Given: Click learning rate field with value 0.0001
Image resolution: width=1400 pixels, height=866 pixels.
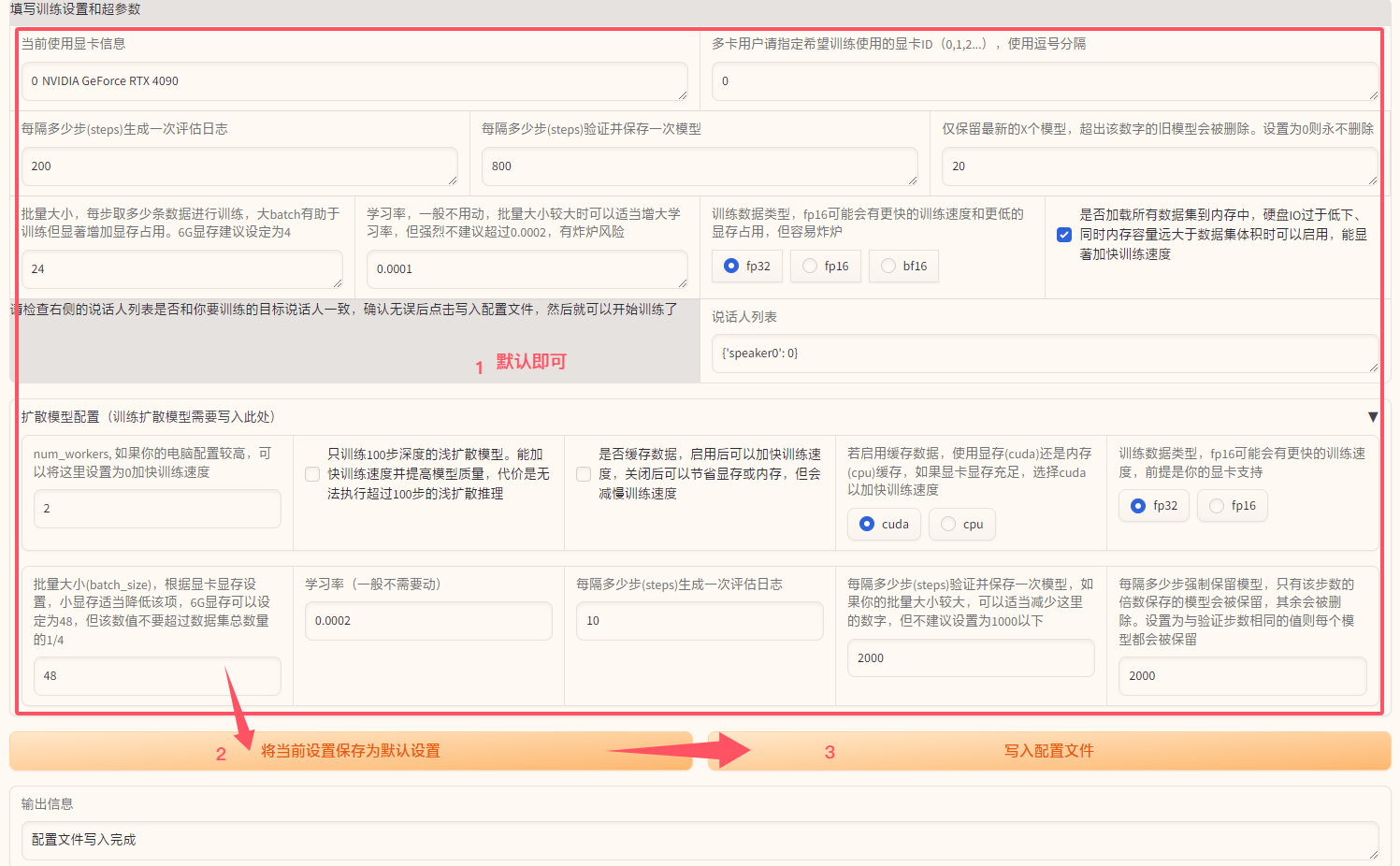Looking at the screenshot, I should click(x=527, y=269).
